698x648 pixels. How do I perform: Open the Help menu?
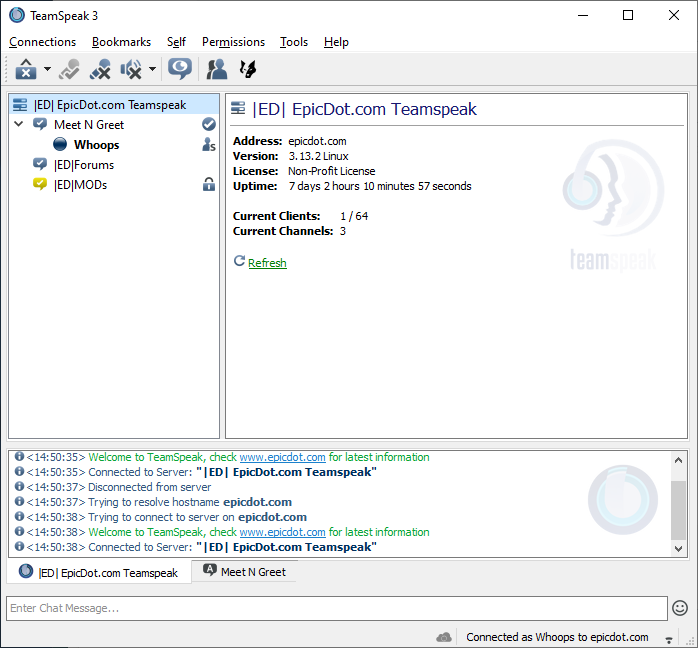click(x=336, y=42)
